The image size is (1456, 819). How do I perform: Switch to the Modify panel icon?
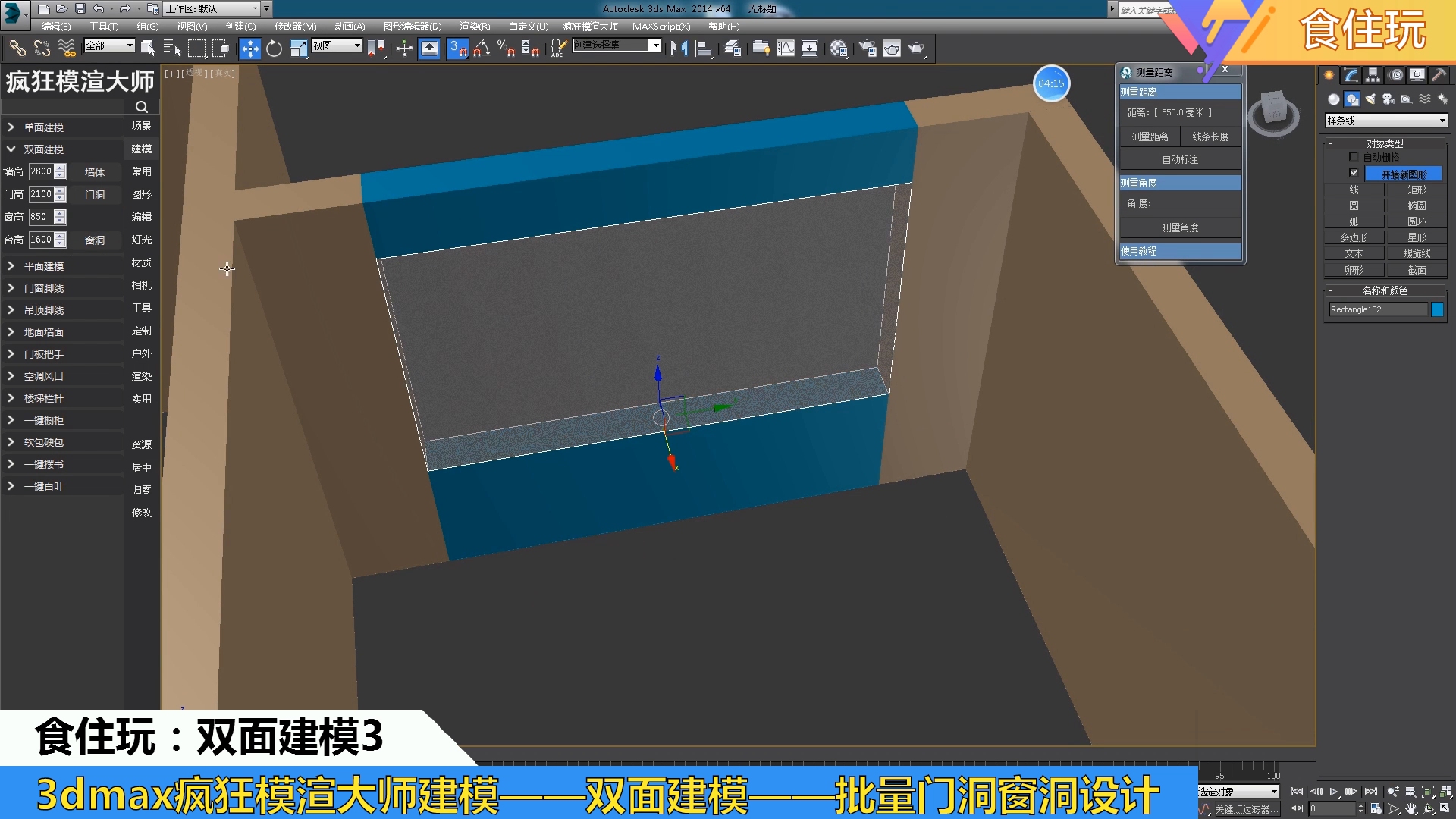1351,74
